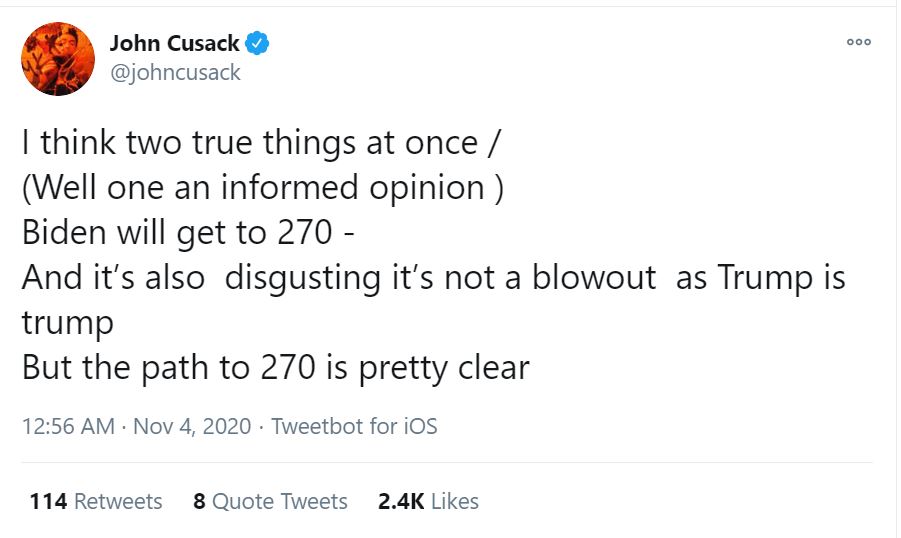View the Likes list
The image size is (901, 538).
pos(455,501)
